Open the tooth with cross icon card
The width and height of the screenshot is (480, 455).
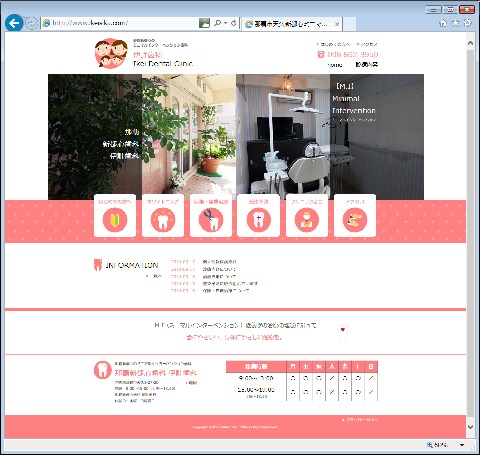click(258, 215)
